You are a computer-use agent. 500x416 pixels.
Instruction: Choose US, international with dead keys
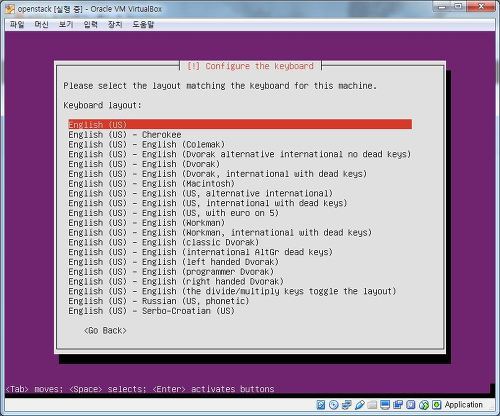click(x=208, y=203)
